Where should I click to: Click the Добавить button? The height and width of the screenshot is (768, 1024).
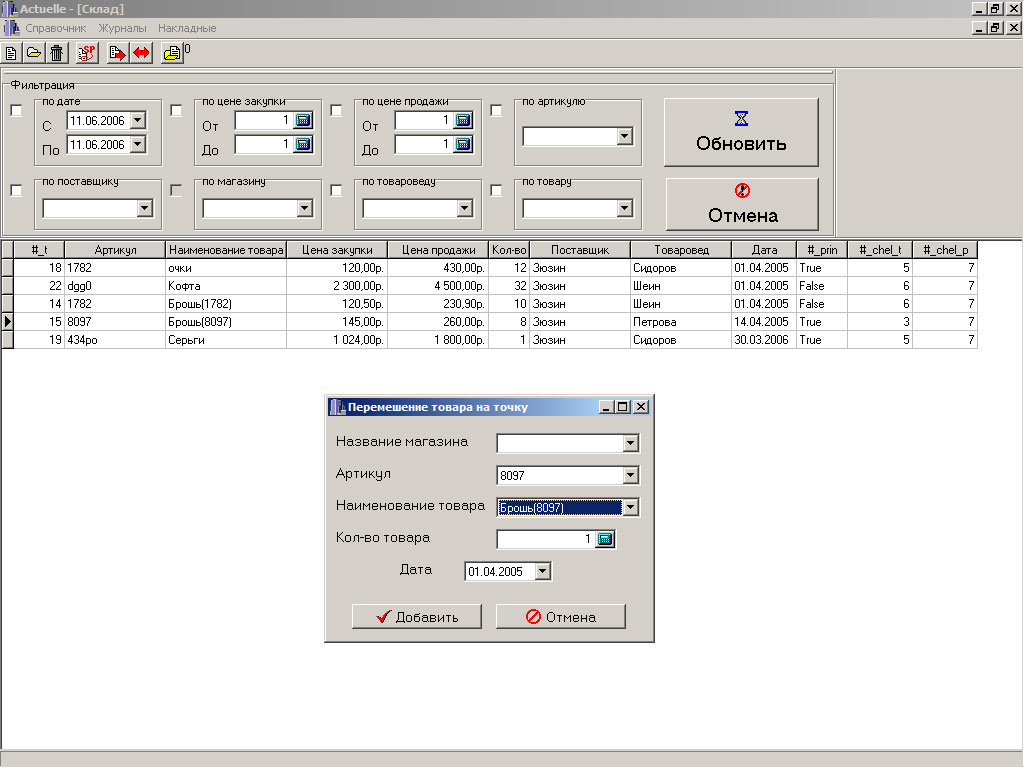point(417,617)
